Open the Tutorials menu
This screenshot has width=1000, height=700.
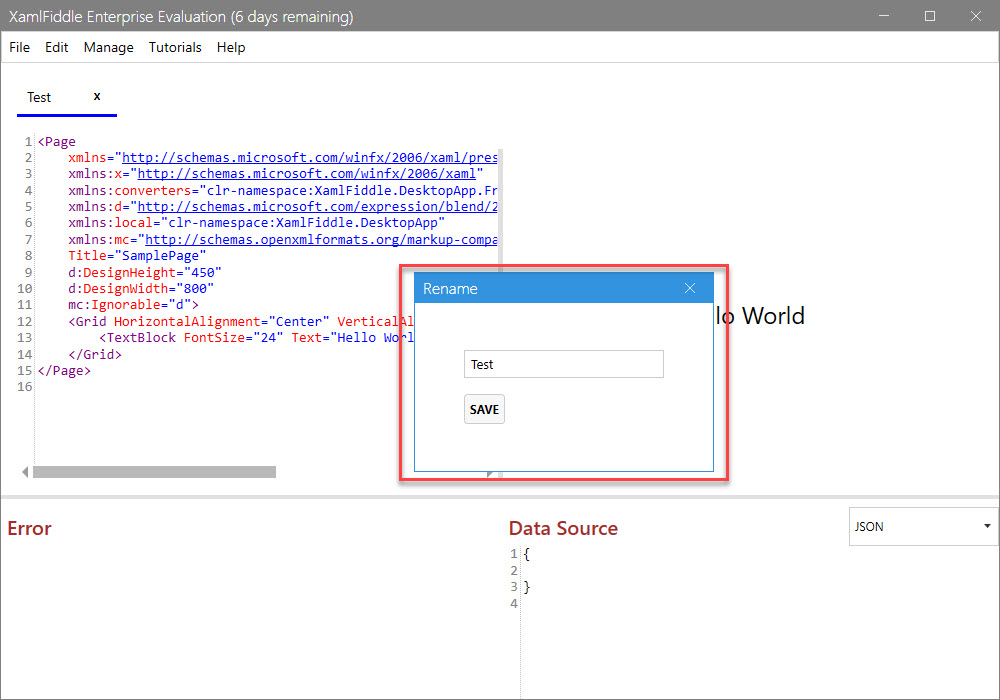[175, 47]
